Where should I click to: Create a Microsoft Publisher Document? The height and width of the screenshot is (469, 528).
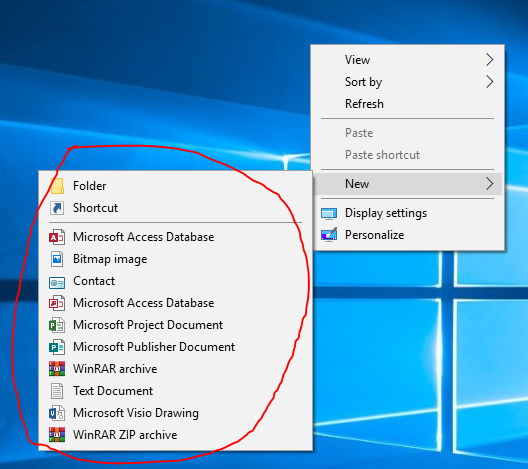pyautogui.click(x=175, y=347)
